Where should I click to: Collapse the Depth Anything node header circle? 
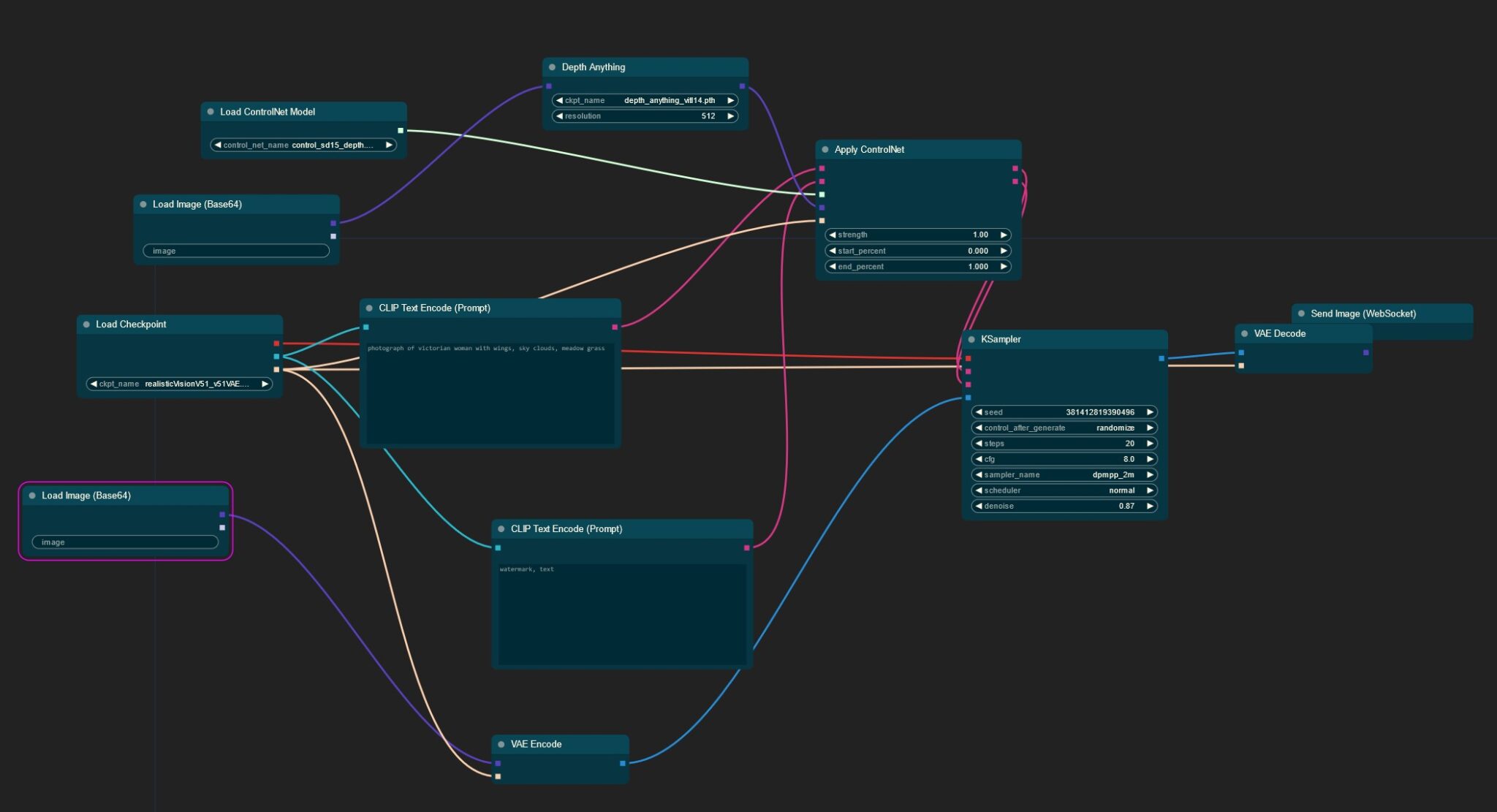pos(552,67)
